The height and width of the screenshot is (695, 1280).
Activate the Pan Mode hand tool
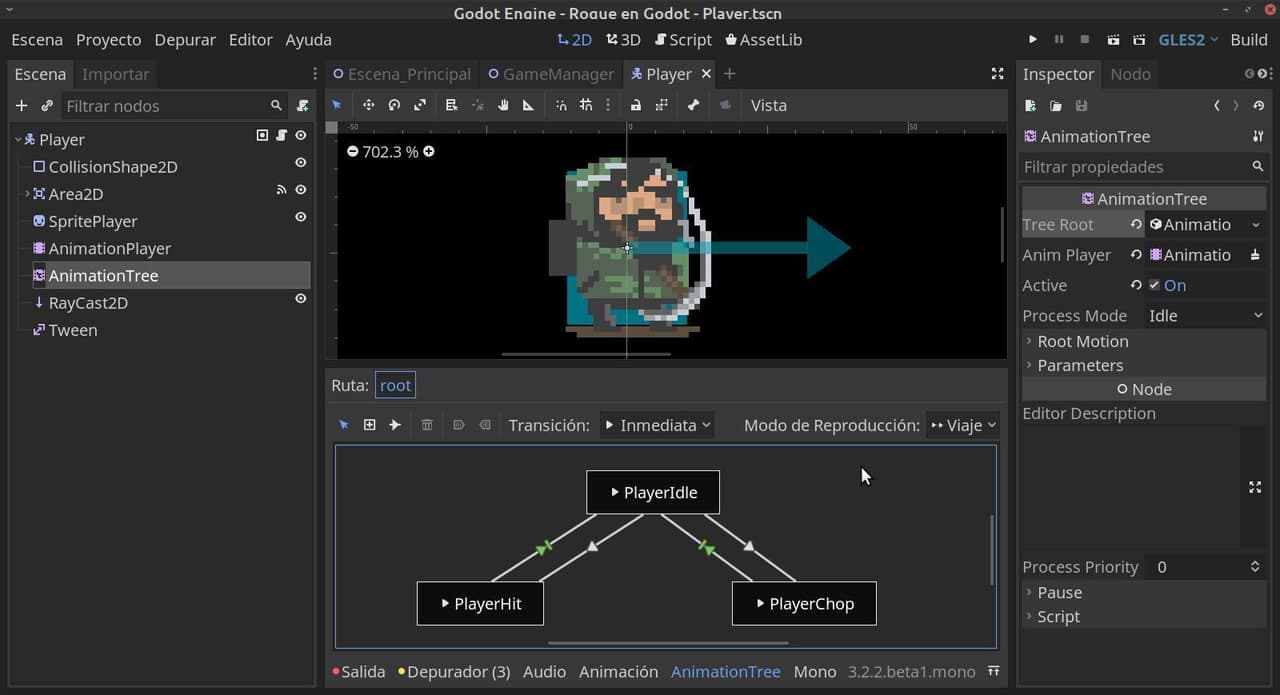[503, 105]
